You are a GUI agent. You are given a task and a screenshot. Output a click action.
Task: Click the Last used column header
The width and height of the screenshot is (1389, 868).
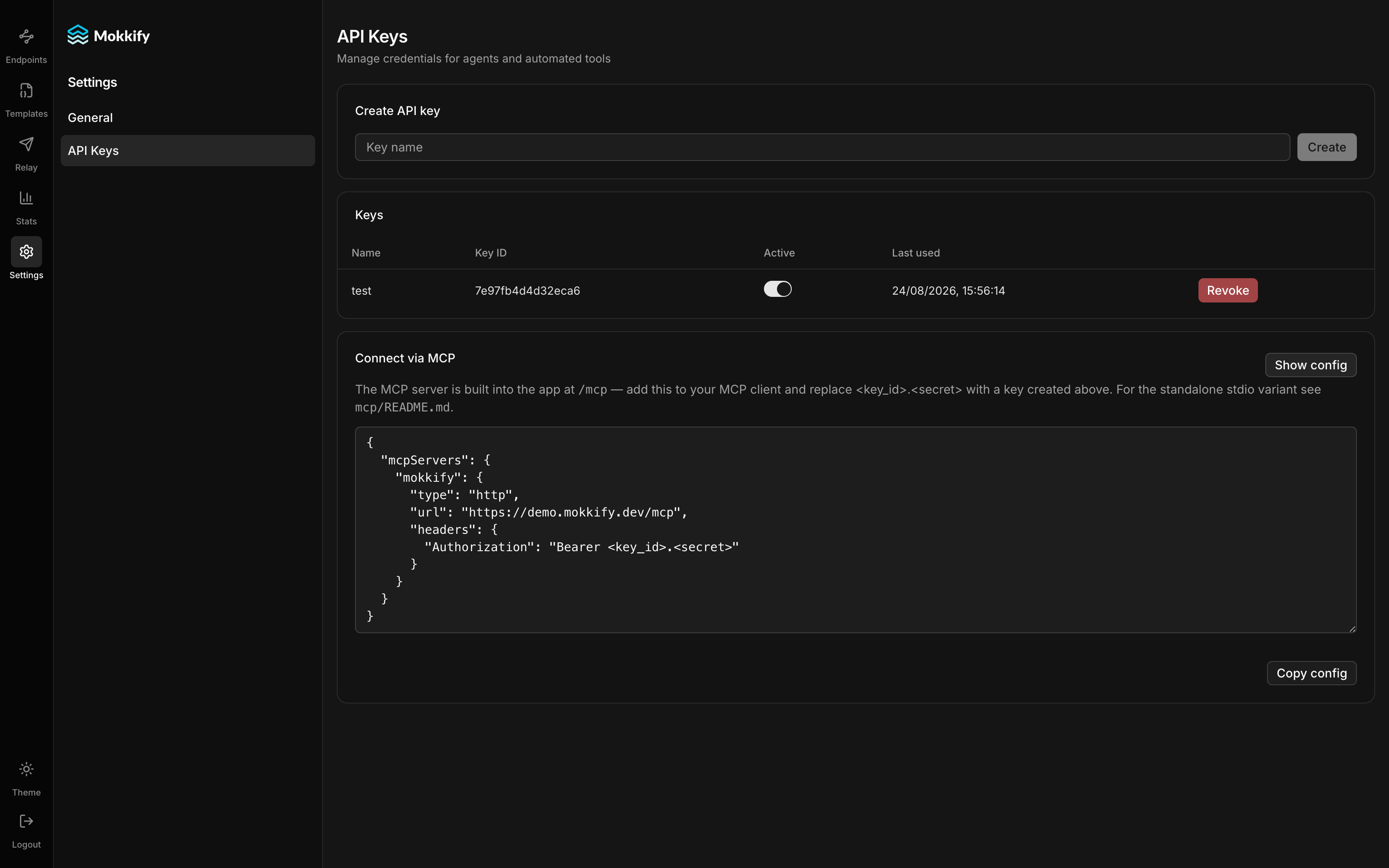[x=915, y=253]
